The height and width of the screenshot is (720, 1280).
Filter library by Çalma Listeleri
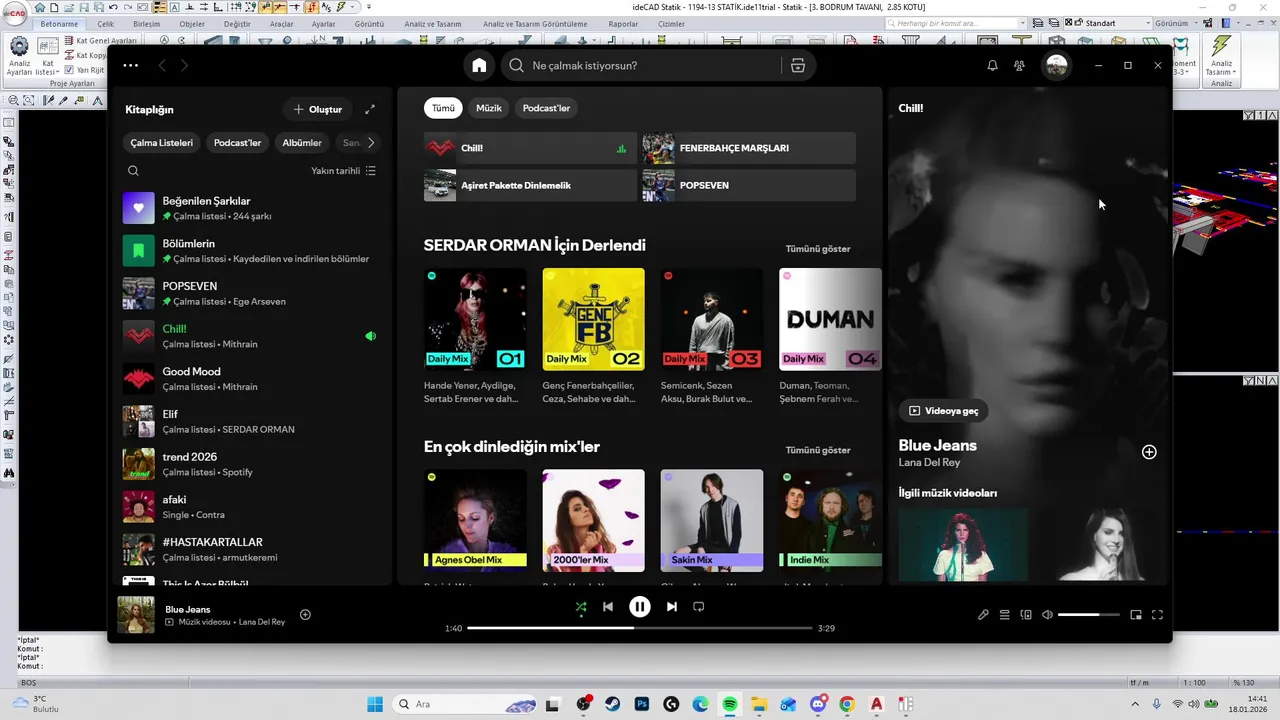(x=162, y=143)
